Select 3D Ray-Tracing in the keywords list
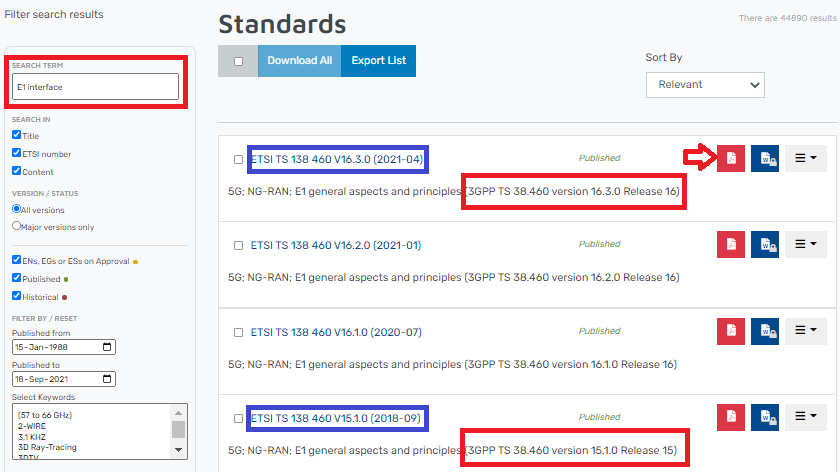The height and width of the screenshot is (472, 840). [46, 447]
